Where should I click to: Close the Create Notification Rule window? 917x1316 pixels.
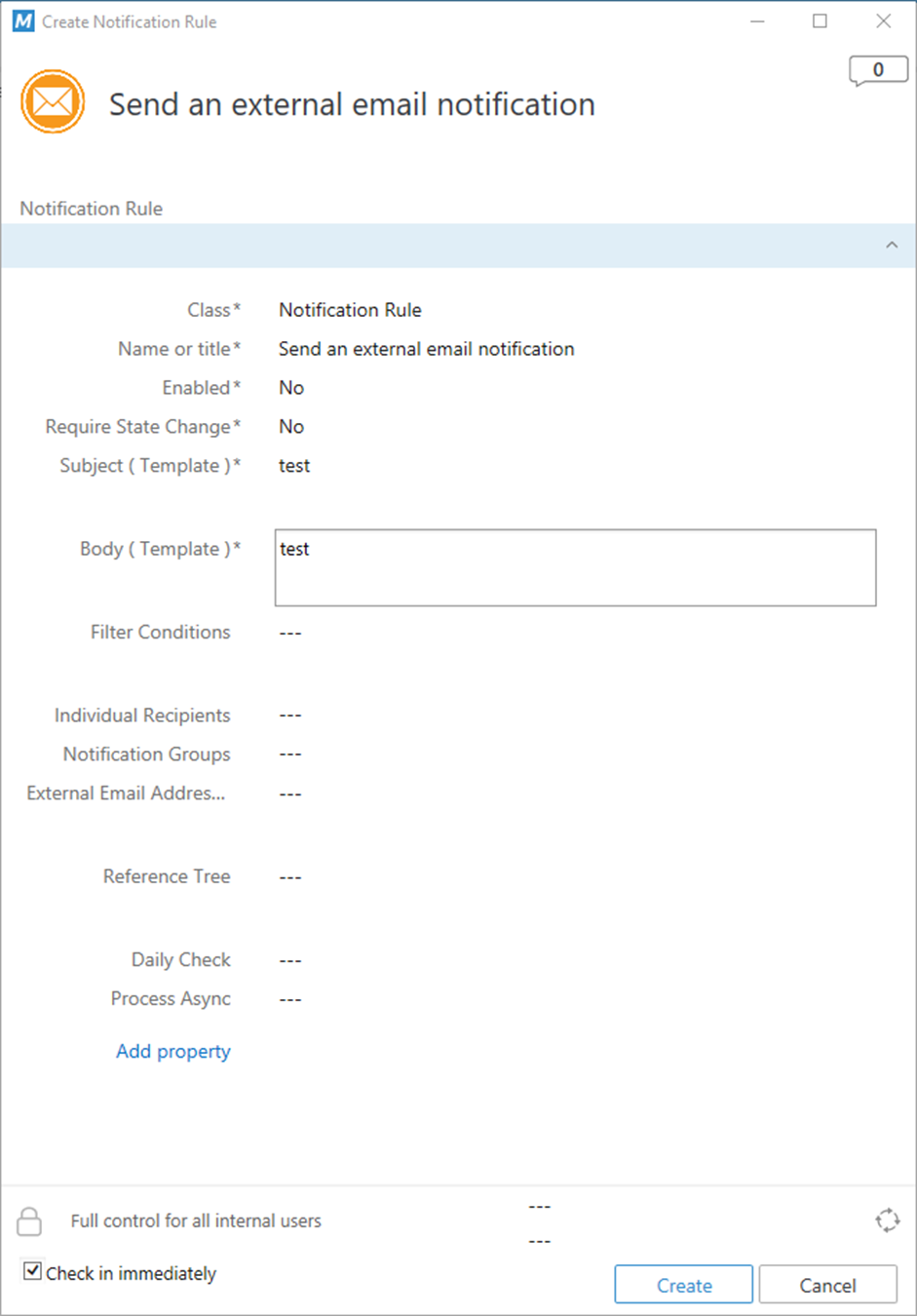click(883, 20)
